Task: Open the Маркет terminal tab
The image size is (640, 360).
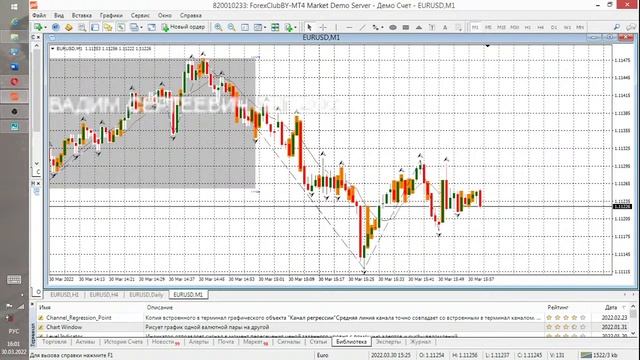Action: [x=255, y=342]
